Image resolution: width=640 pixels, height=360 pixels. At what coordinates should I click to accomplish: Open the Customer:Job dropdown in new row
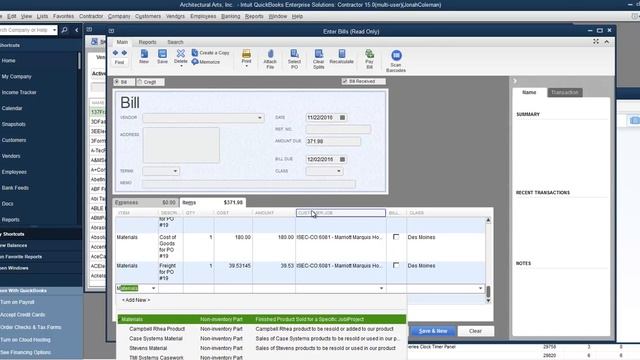tap(381, 288)
